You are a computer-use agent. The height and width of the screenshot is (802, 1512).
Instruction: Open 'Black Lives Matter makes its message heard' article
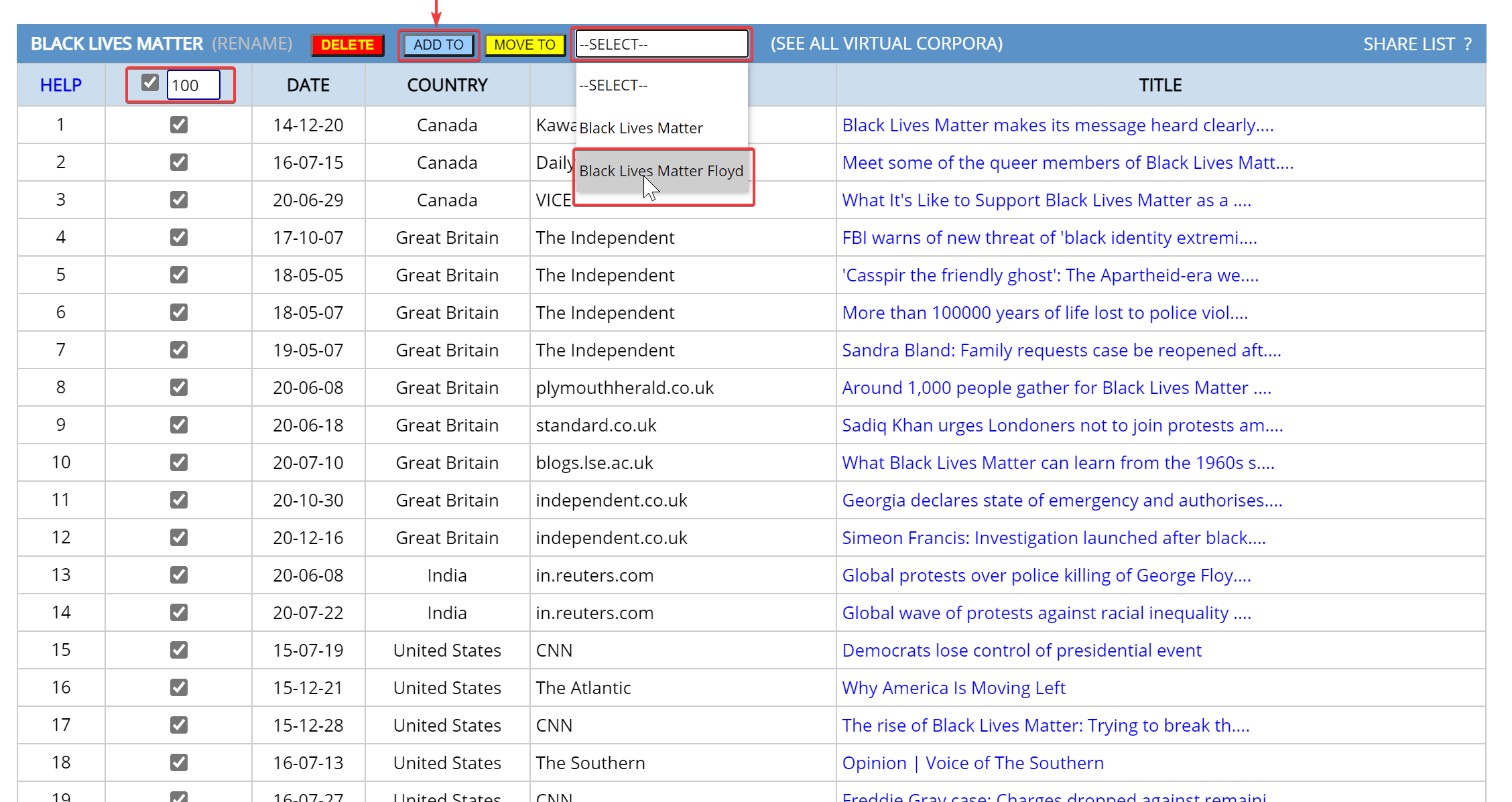(x=1058, y=125)
